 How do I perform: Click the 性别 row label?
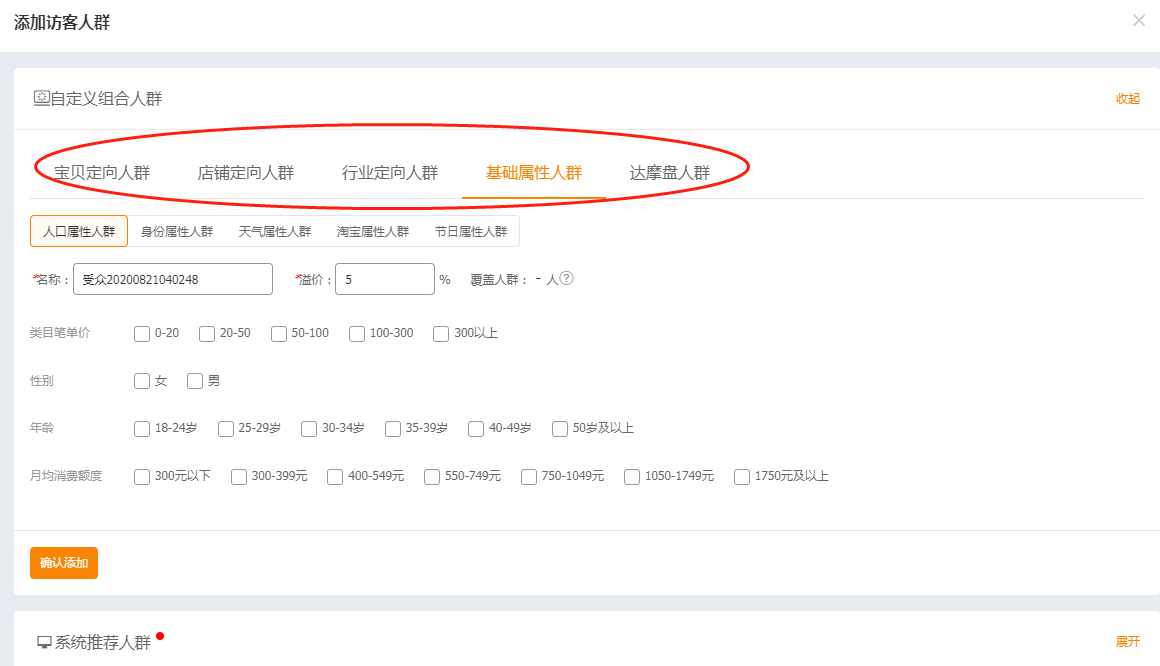[41, 380]
